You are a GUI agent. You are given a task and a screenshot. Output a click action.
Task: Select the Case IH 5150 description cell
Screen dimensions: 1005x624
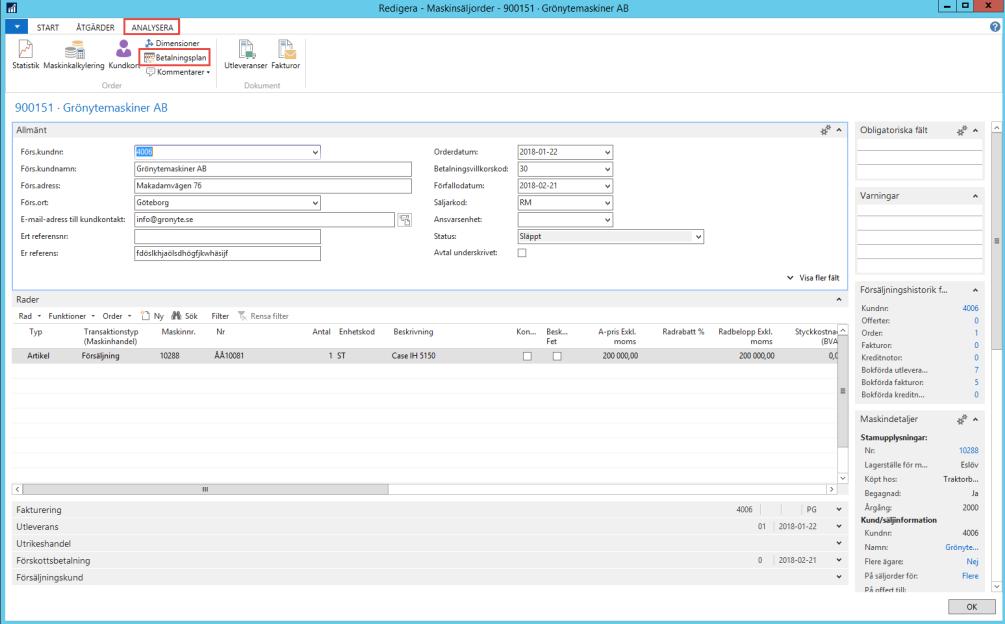(x=413, y=356)
